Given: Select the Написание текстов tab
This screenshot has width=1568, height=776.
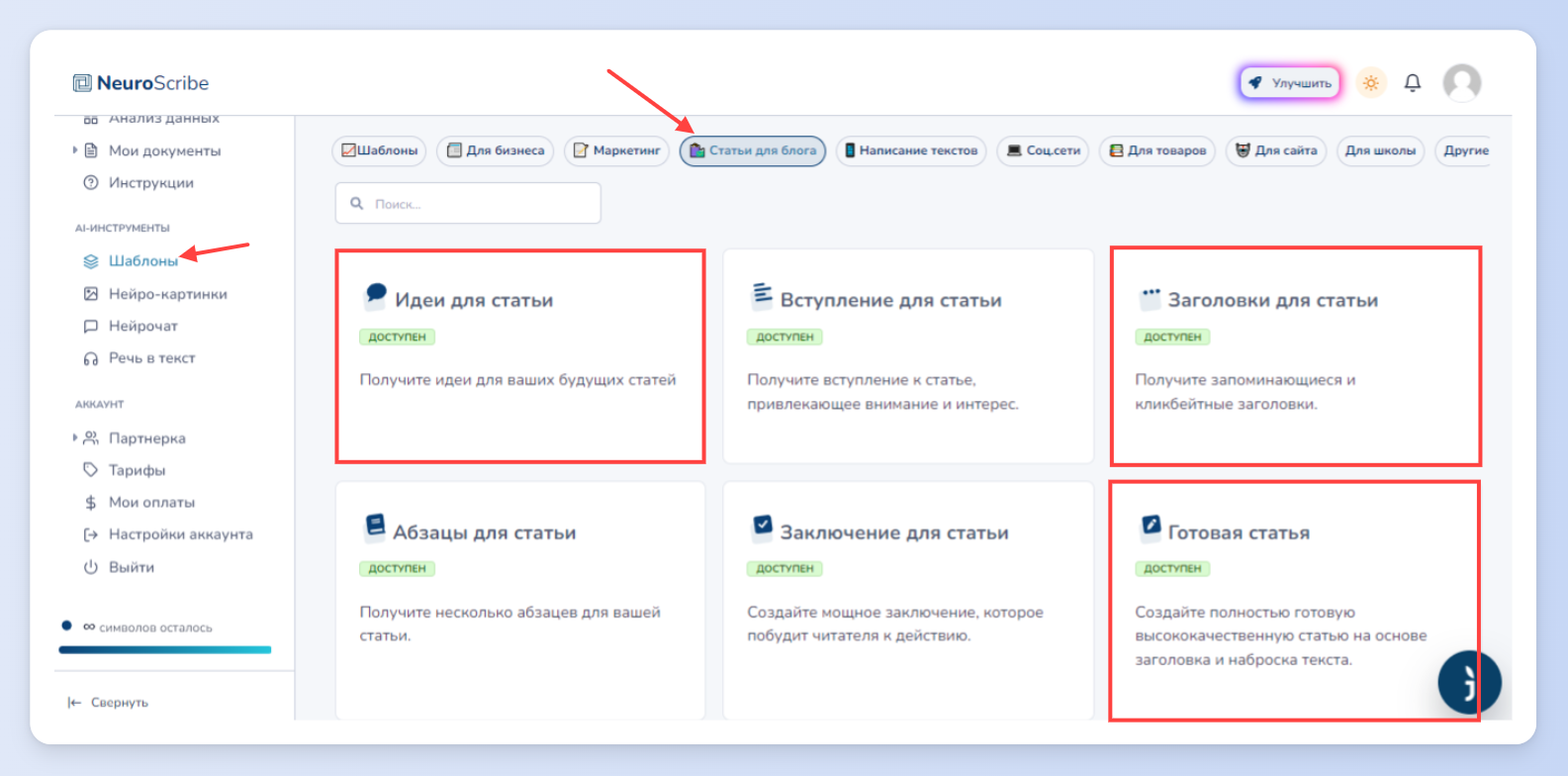Looking at the screenshot, I should pos(911,150).
